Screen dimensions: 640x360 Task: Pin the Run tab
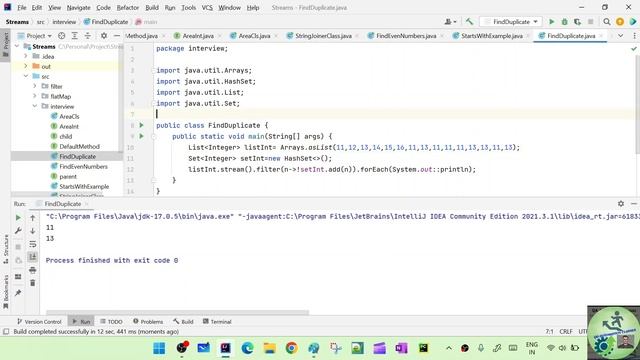click(x=18, y=293)
